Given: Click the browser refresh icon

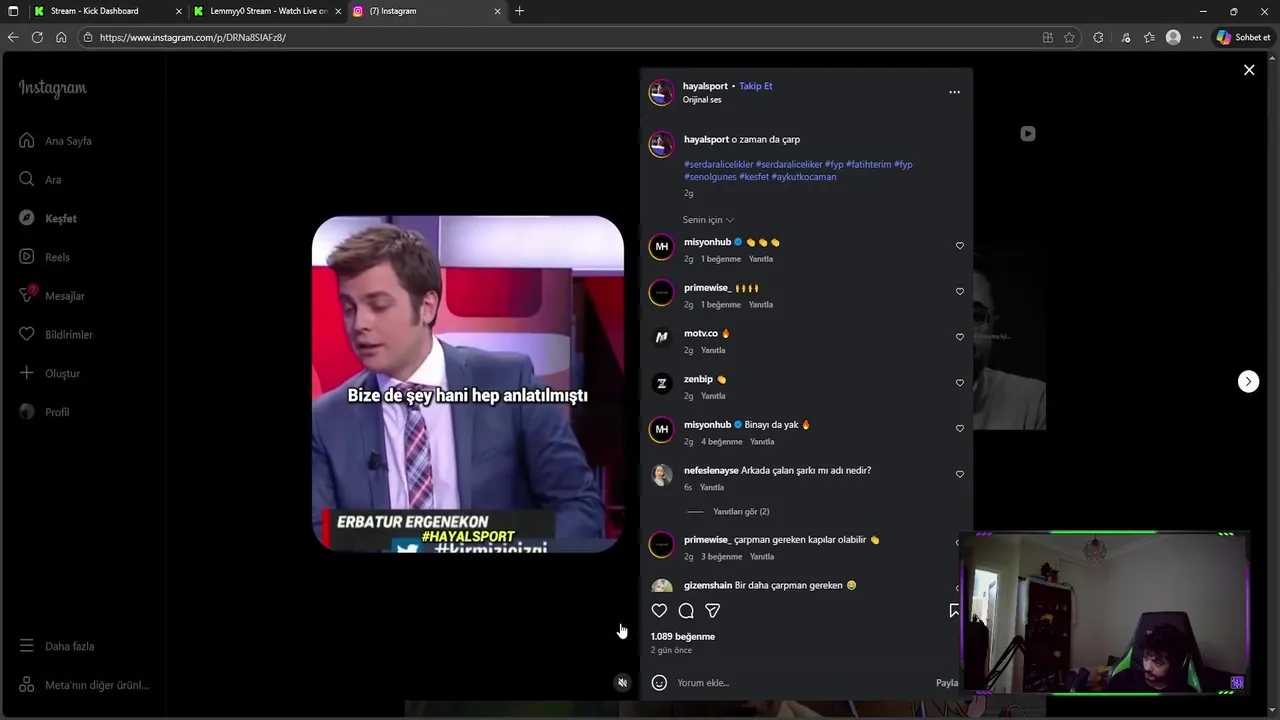Looking at the screenshot, I should [x=37, y=37].
